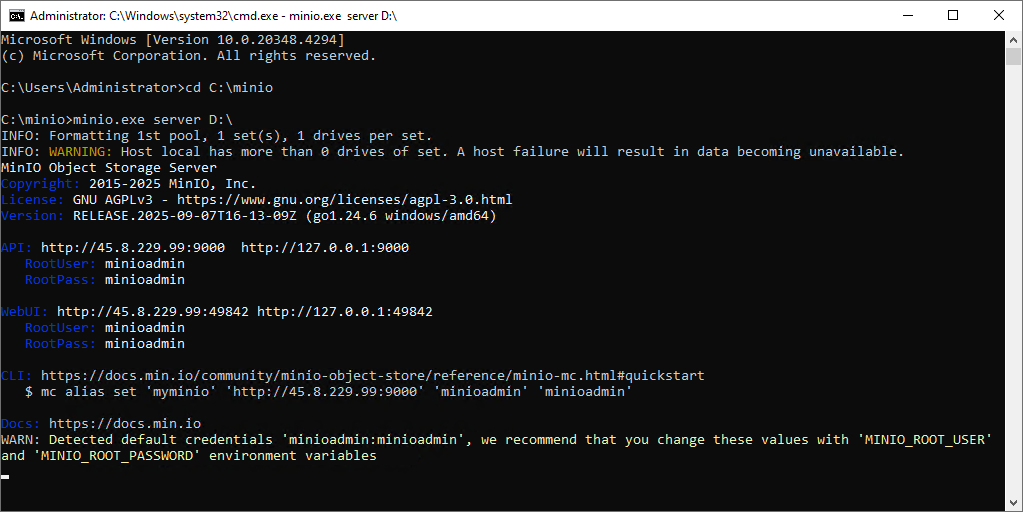
Task: Click the vertical scrollbar thumb
Action: 1013,56
